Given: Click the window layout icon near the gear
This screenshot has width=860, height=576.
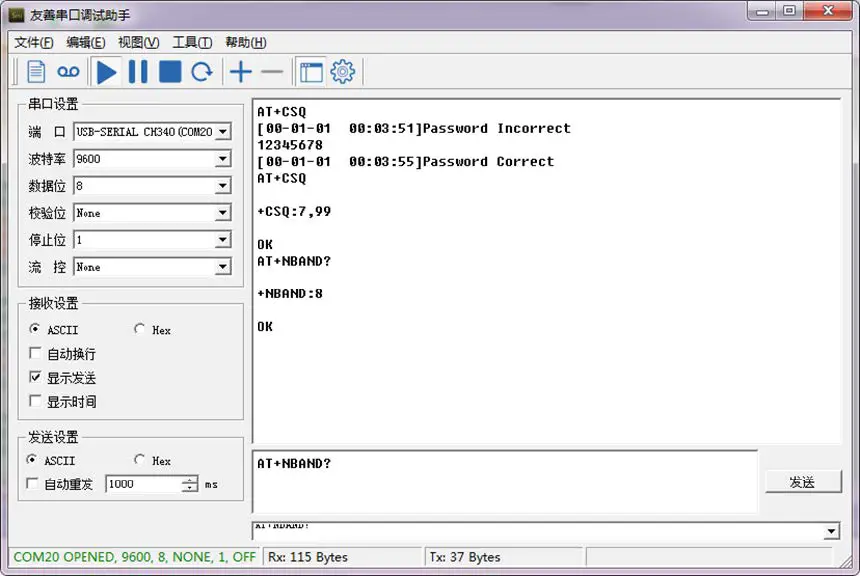Looking at the screenshot, I should pyautogui.click(x=310, y=71).
